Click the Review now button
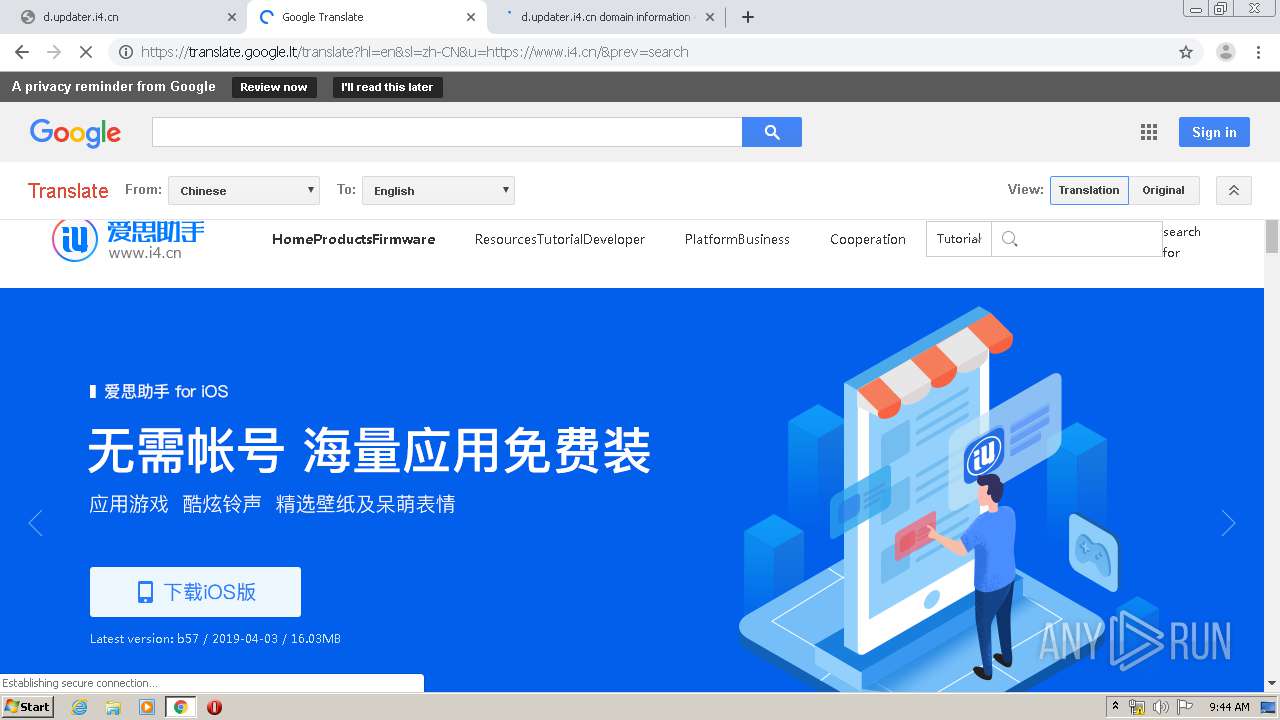The image size is (1280, 720). pyautogui.click(x=274, y=87)
